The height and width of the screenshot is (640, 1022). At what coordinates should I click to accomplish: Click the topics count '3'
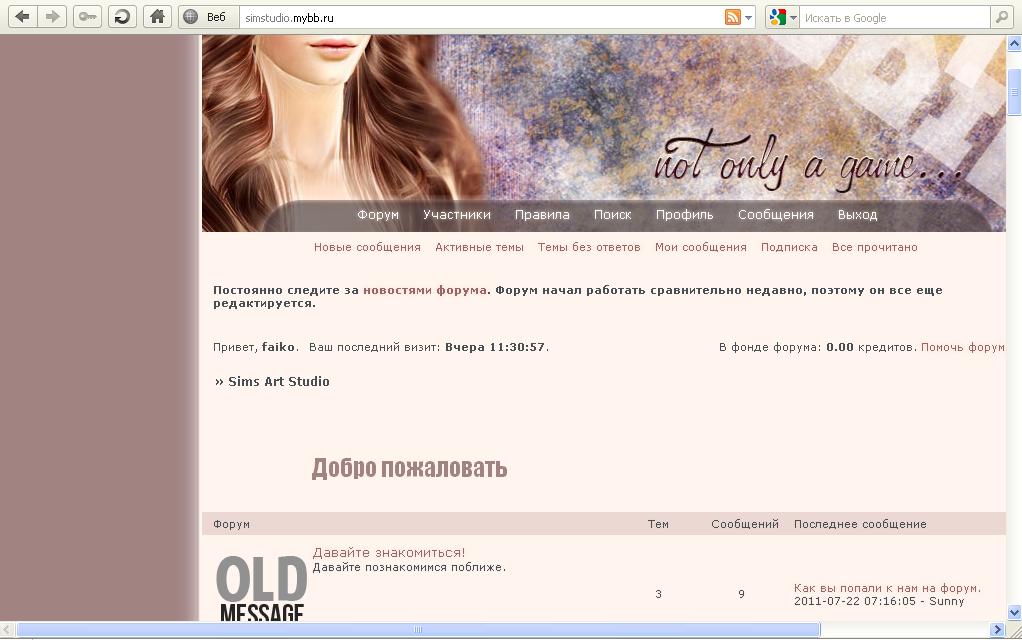pyautogui.click(x=658, y=594)
